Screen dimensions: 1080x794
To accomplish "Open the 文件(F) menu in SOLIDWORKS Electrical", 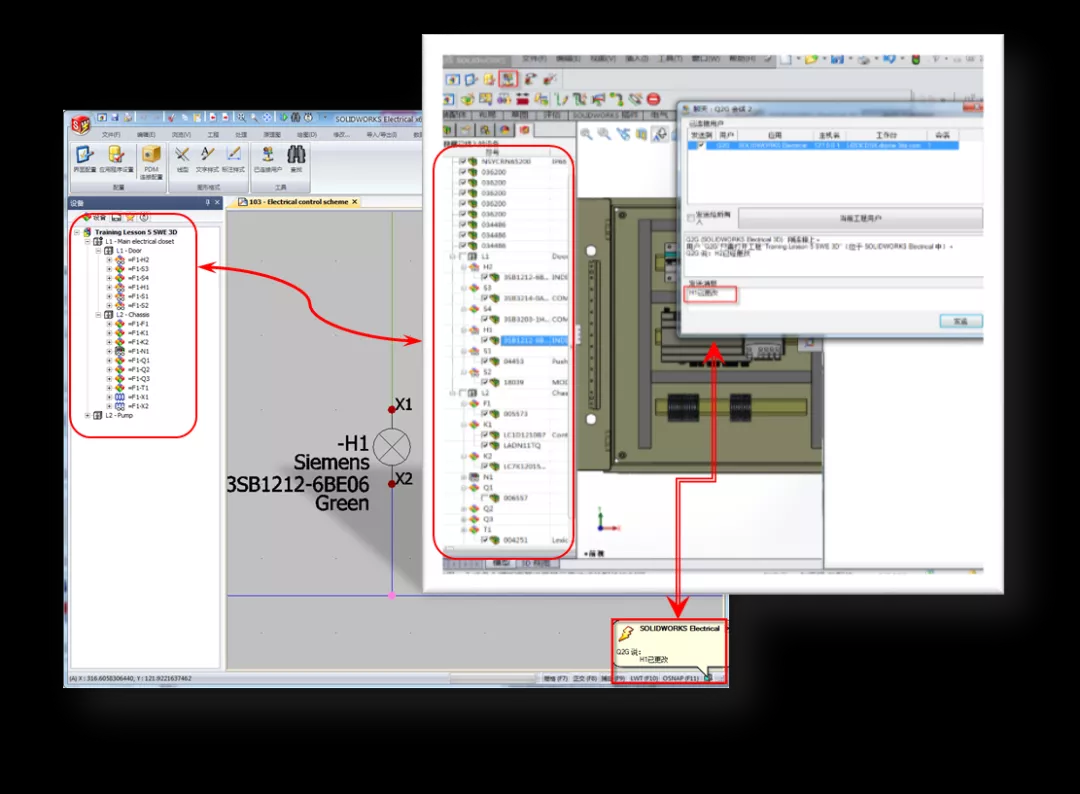I will [110, 134].
